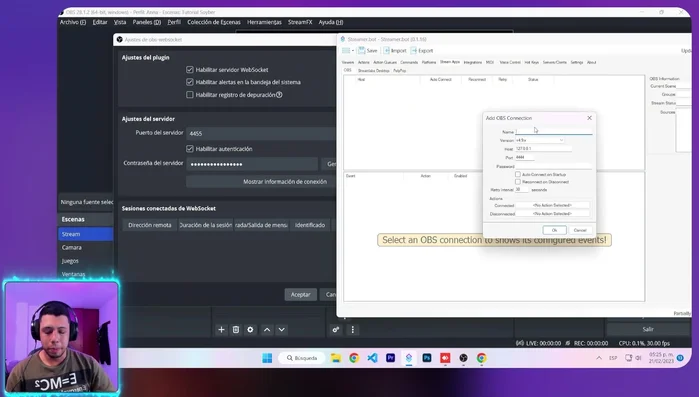Switch to the Commands tab in Streamer.bot
This screenshot has width=699, height=397.
pyautogui.click(x=409, y=62)
